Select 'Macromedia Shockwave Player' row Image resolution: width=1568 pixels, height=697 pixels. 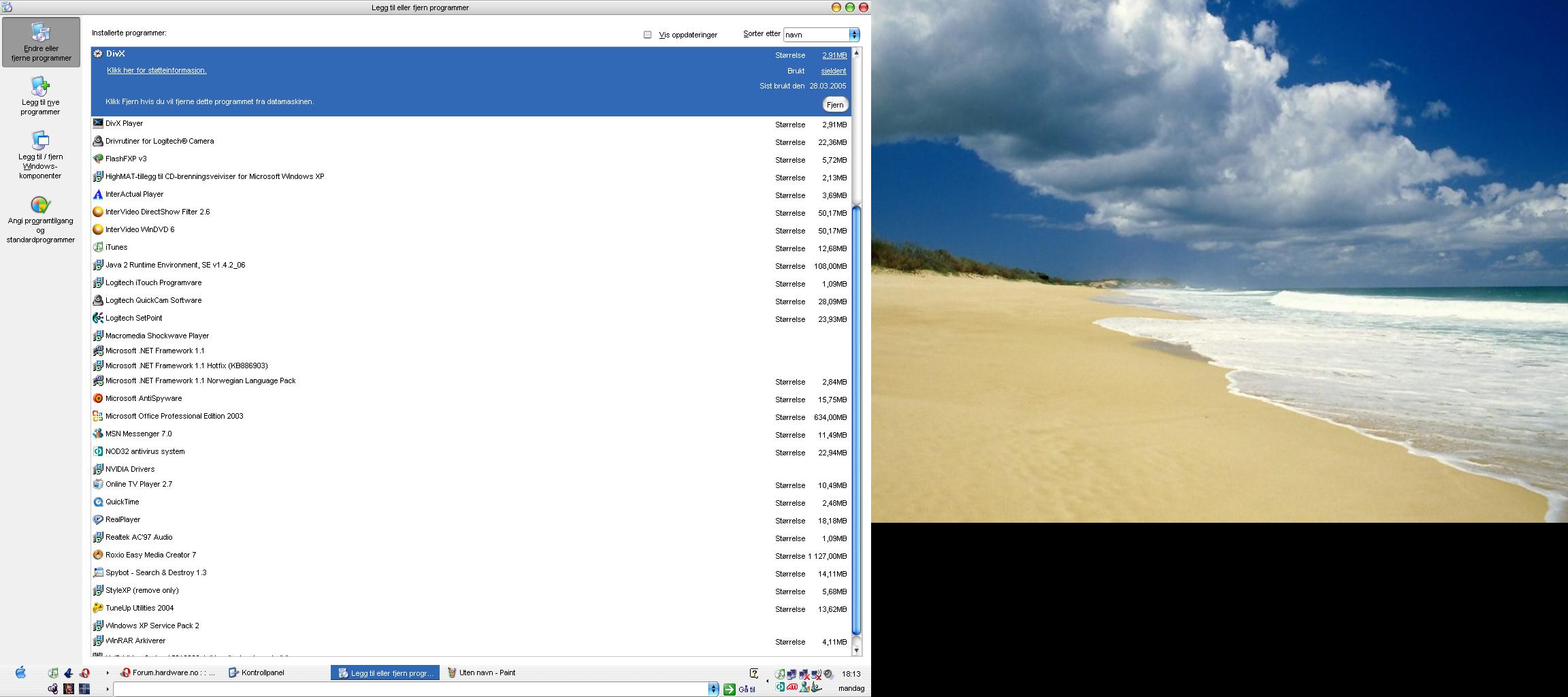(471, 336)
